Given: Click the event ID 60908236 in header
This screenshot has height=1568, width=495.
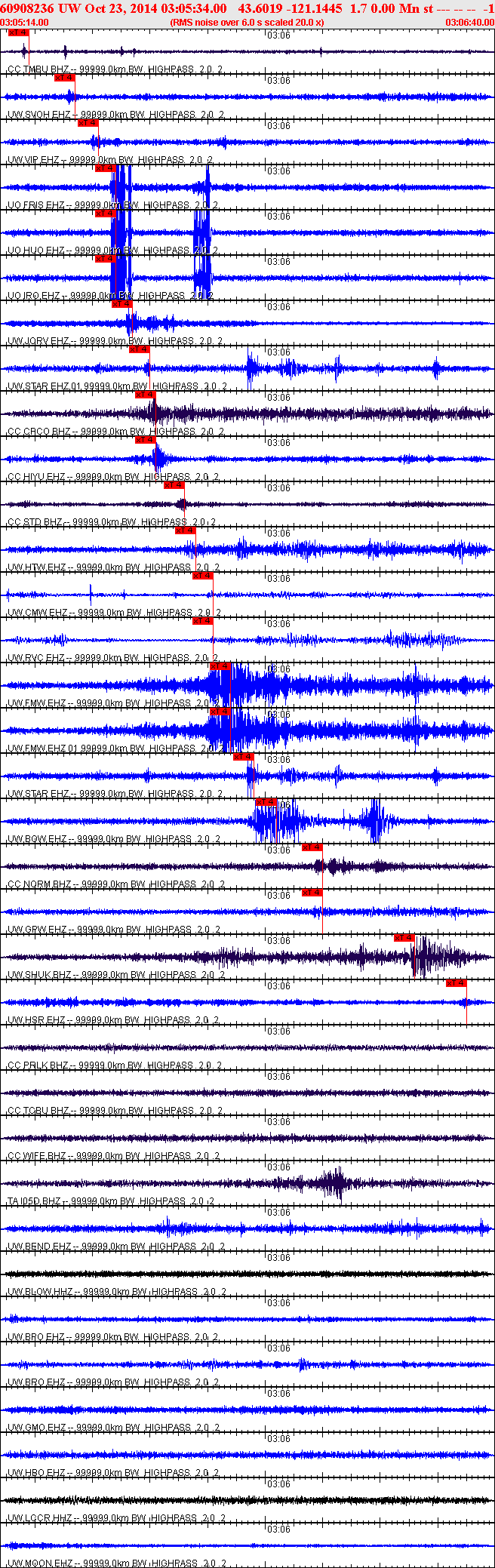Looking at the screenshot, I should 27,9.
